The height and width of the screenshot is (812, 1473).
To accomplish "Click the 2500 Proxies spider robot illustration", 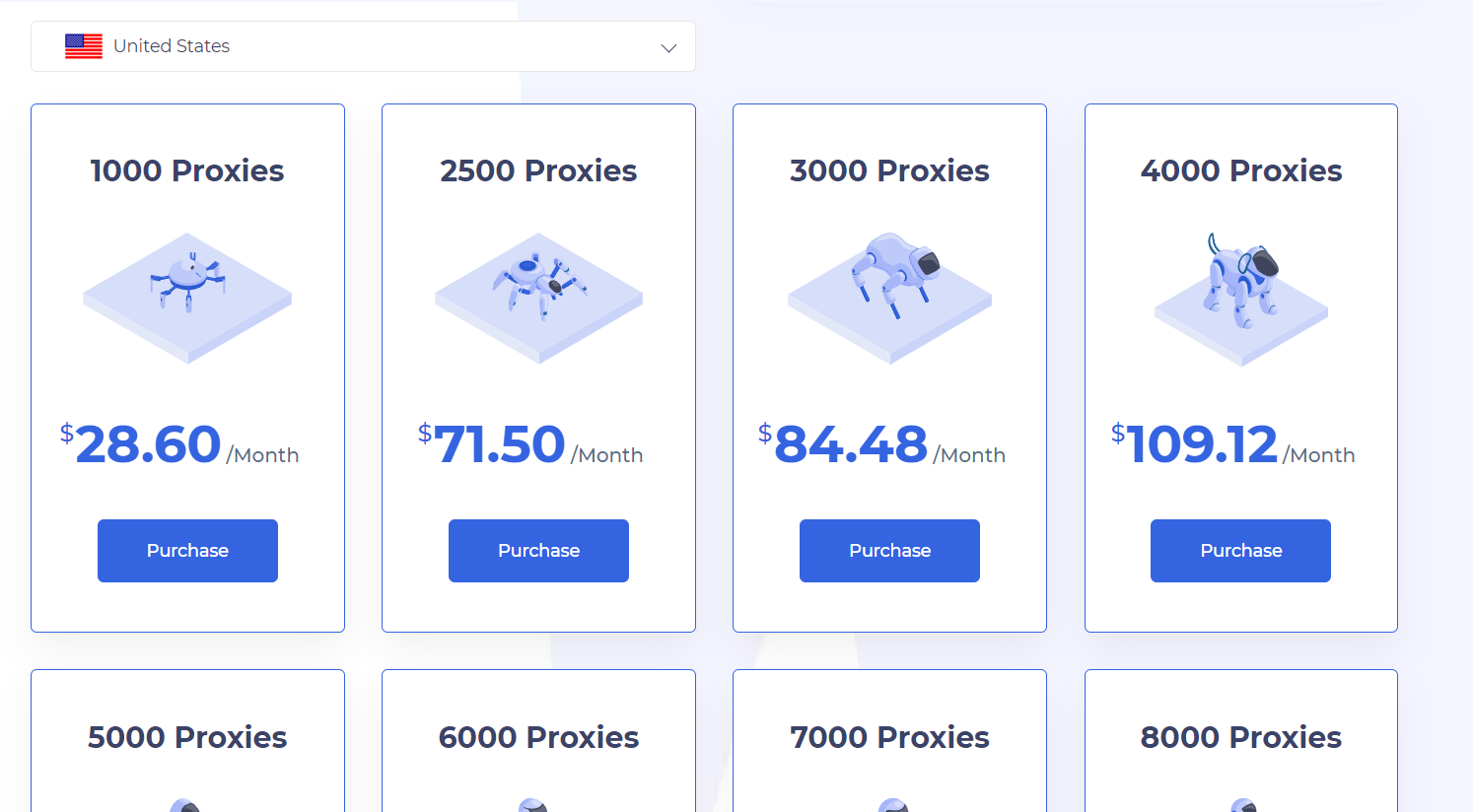I will (538, 296).
